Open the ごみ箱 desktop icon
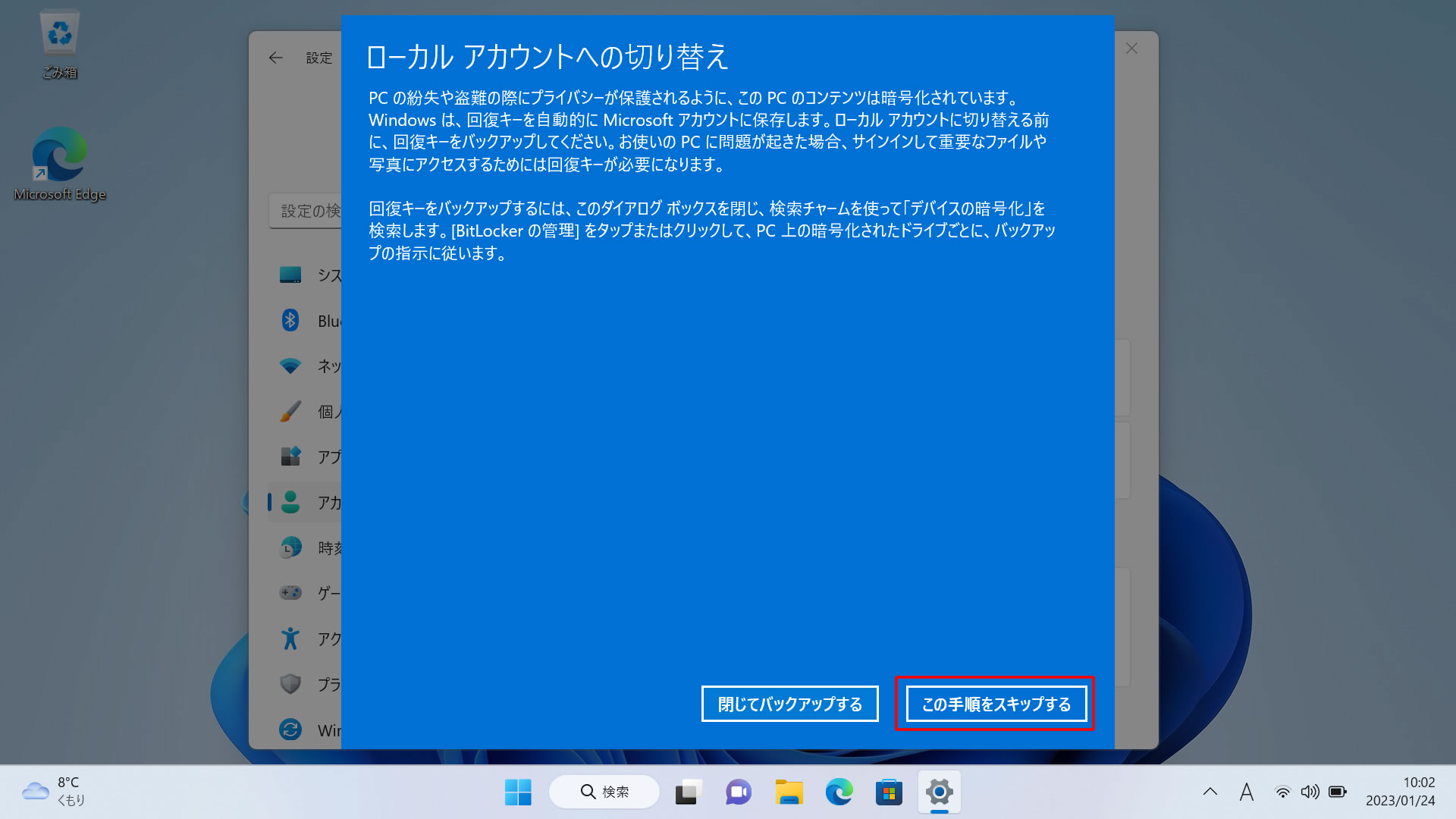The height and width of the screenshot is (819, 1456). tap(60, 44)
